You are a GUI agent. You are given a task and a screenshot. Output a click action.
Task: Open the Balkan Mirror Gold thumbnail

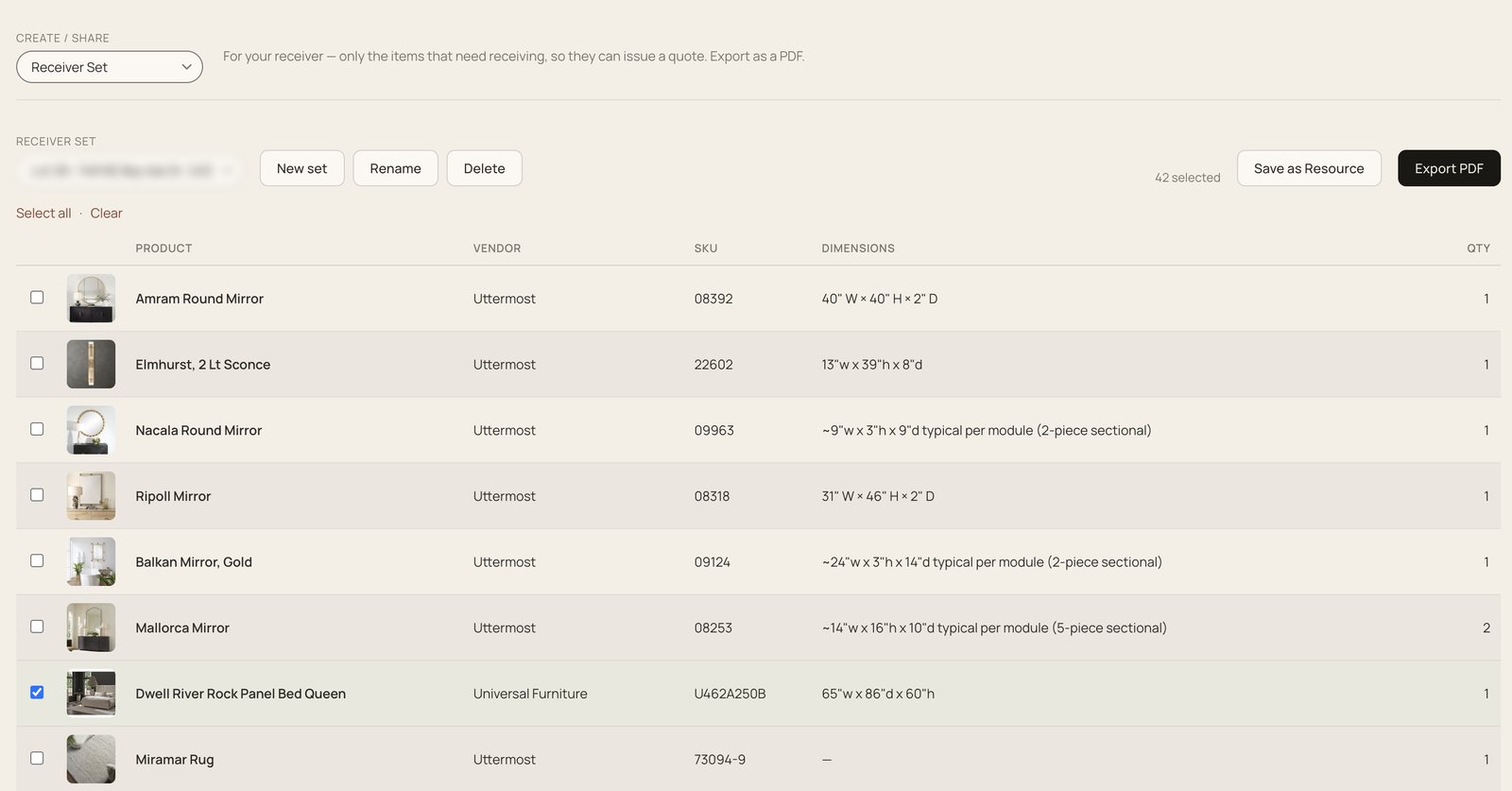coord(92,562)
